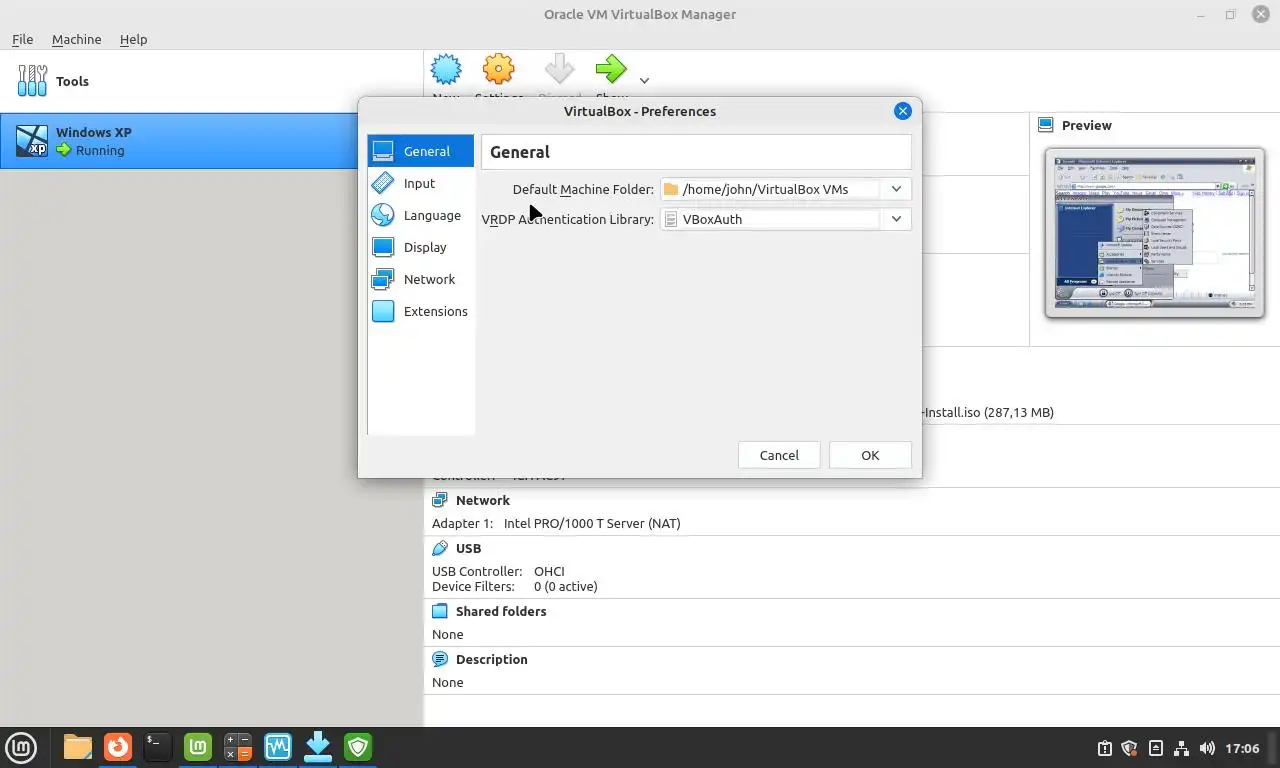Click the Shared folders icon in details
Image resolution: width=1280 pixels, height=768 pixels.
tap(440, 611)
